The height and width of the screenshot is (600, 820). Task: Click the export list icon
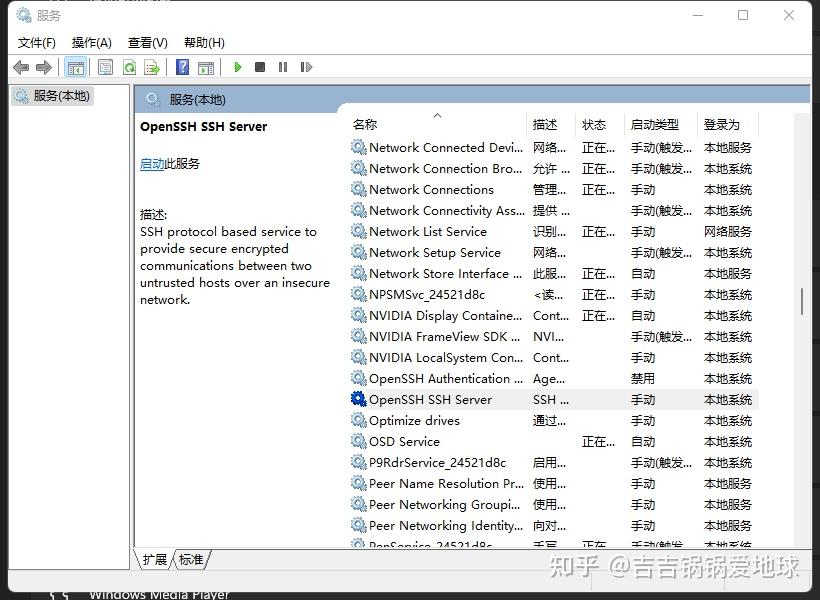(152, 67)
